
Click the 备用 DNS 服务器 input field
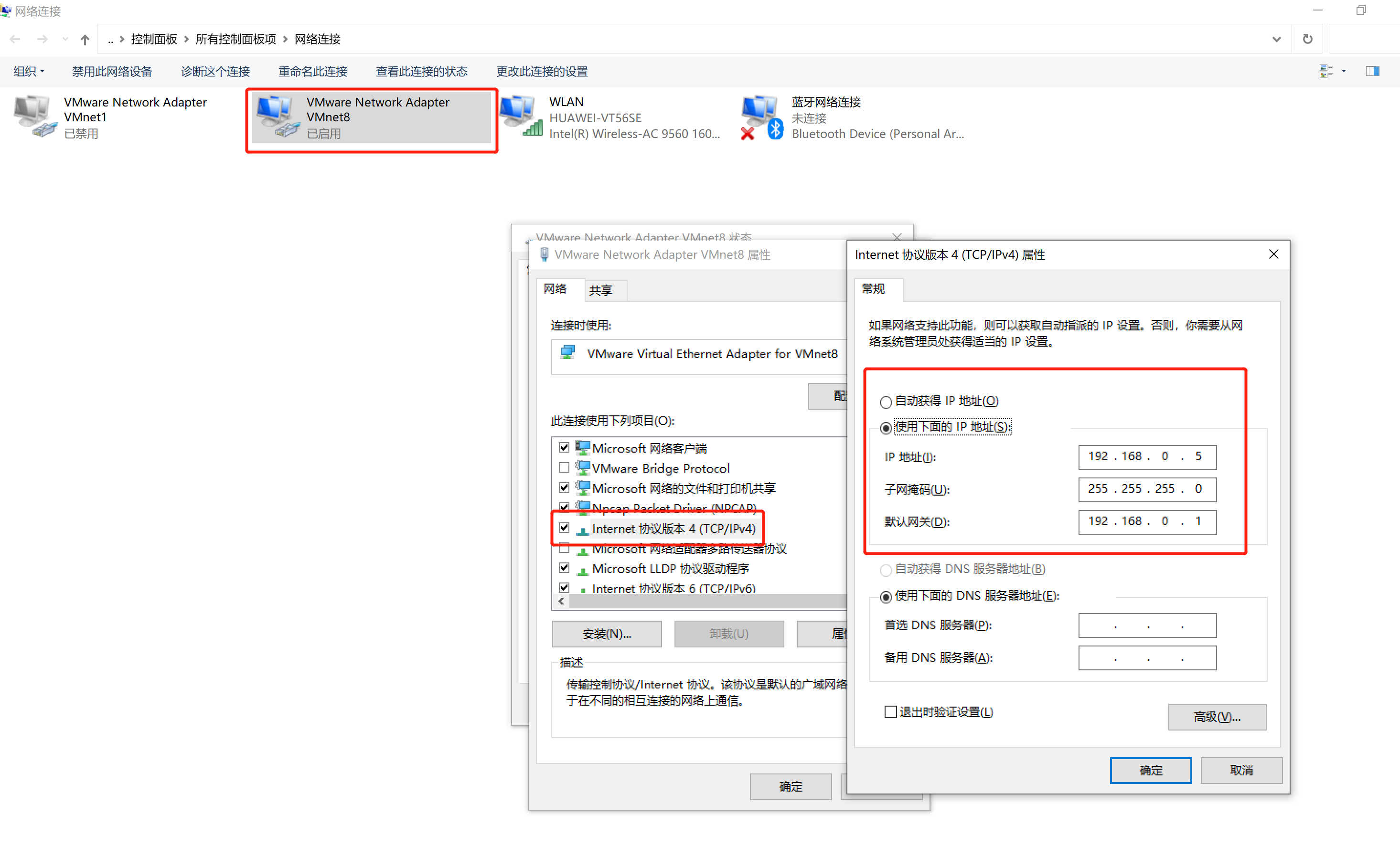click(1147, 658)
